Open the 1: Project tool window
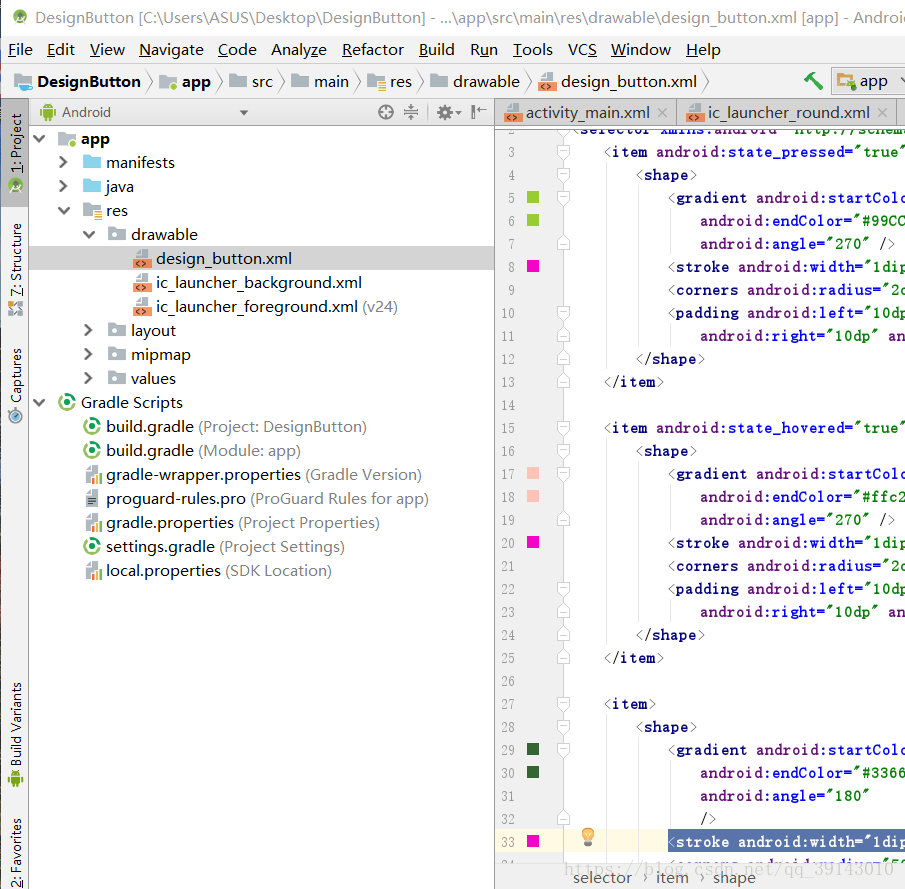Screen dimensions: 905x889 (x=16, y=152)
